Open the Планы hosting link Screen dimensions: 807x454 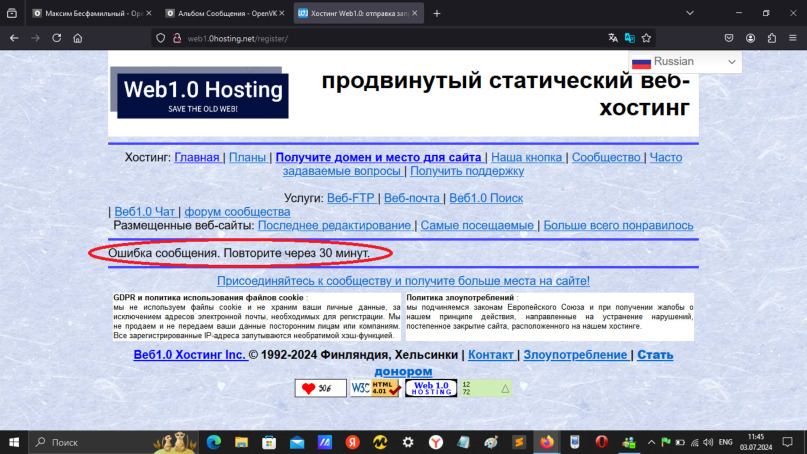(247, 157)
